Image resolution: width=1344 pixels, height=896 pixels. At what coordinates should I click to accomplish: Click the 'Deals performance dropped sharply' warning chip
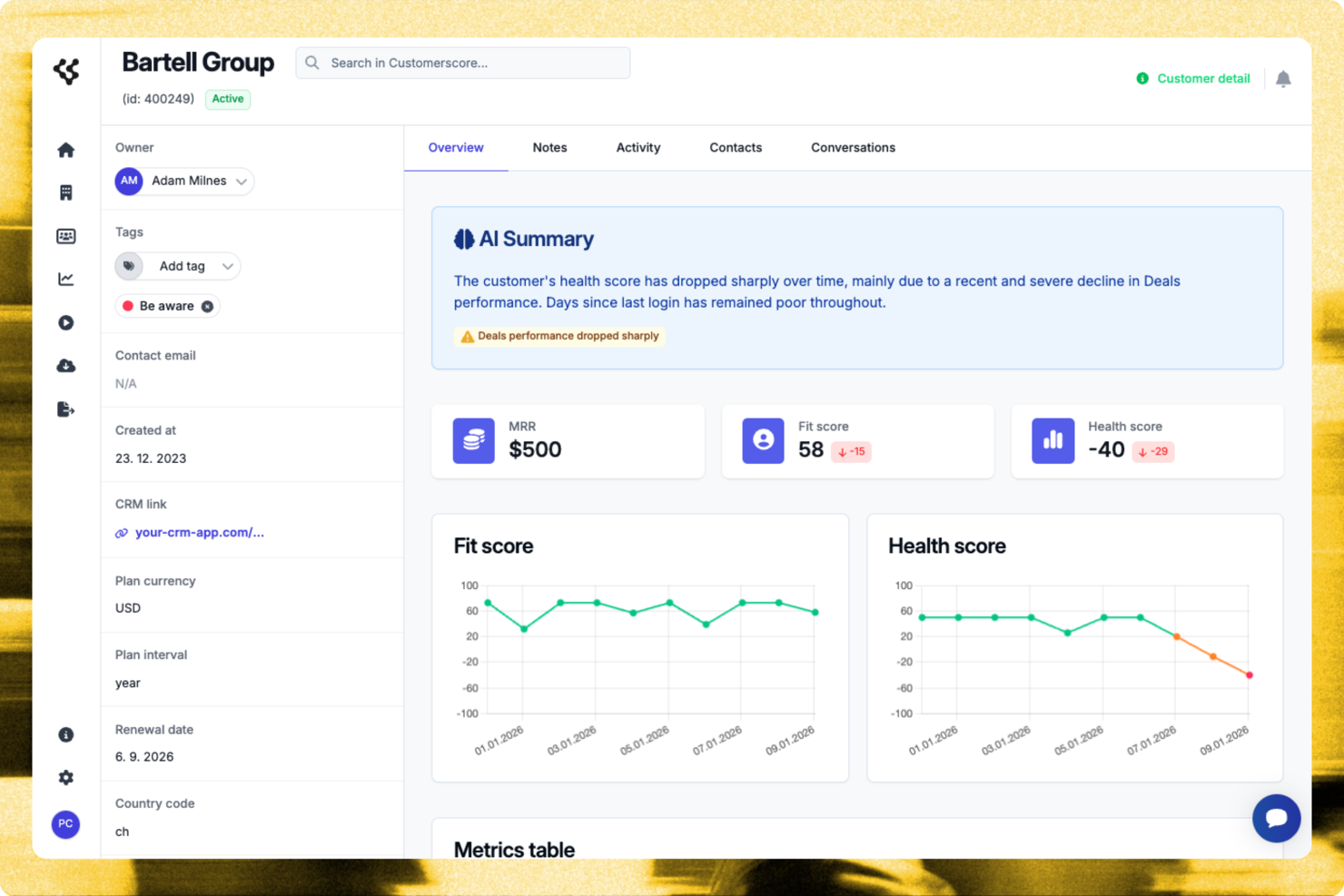pos(559,336)
